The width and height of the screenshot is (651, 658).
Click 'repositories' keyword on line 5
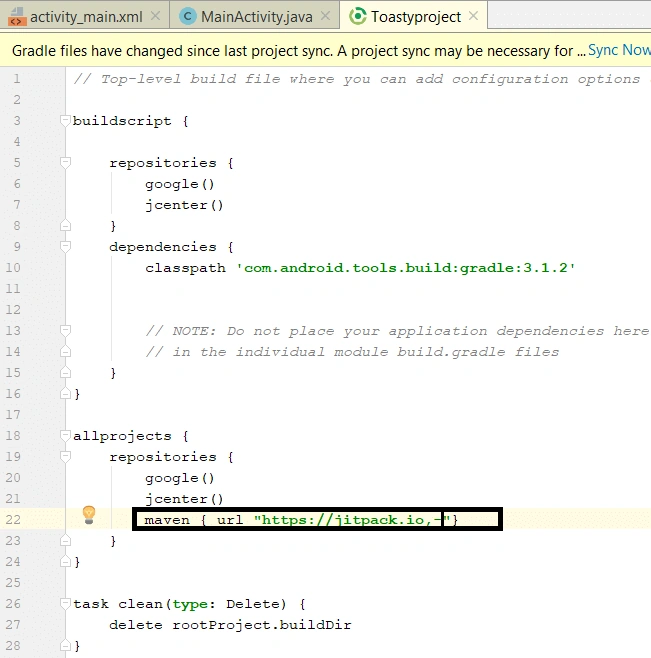point(163,163)
